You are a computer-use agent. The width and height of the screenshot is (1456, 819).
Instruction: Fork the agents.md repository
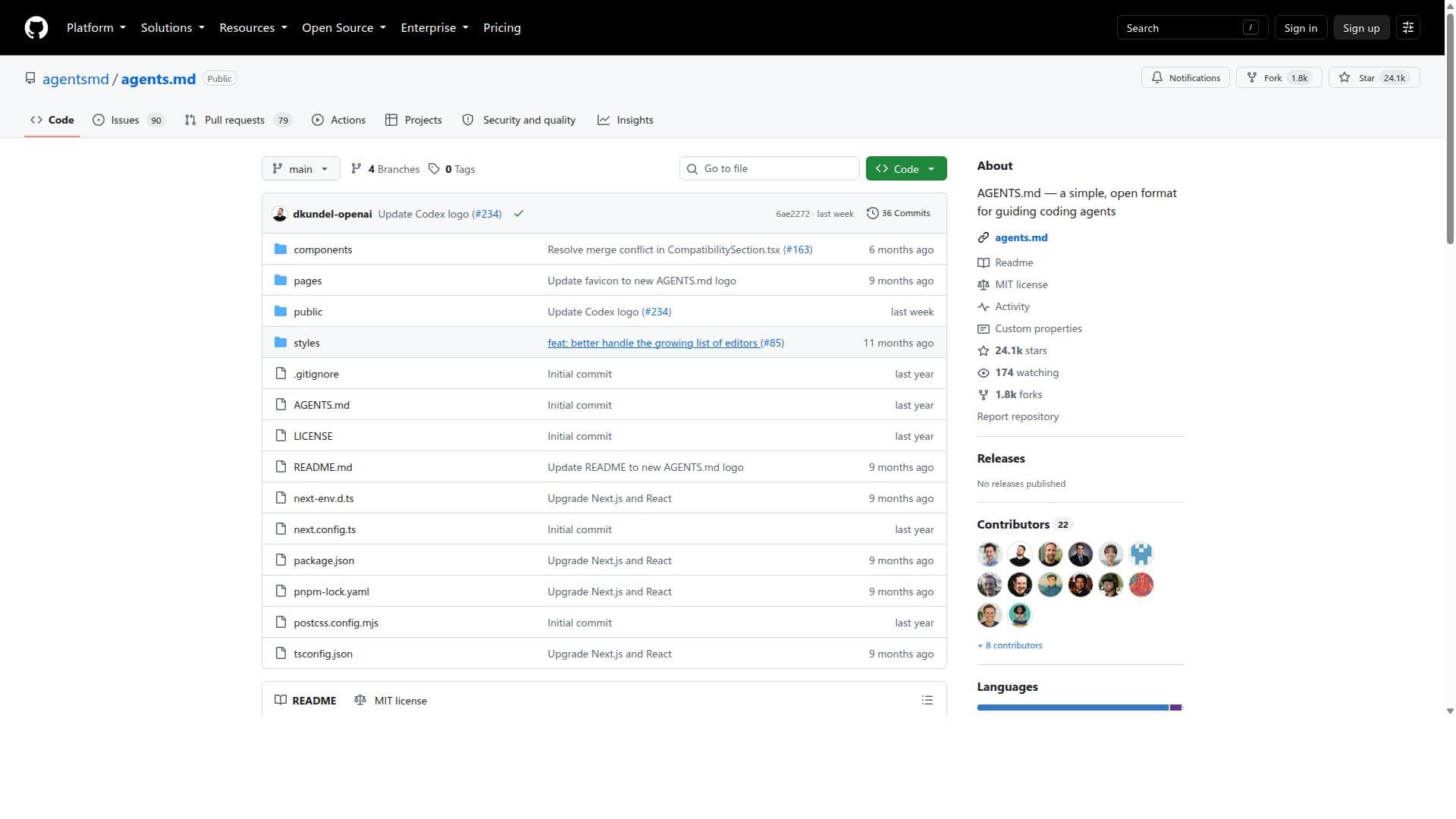click(x=1279, y=78)
